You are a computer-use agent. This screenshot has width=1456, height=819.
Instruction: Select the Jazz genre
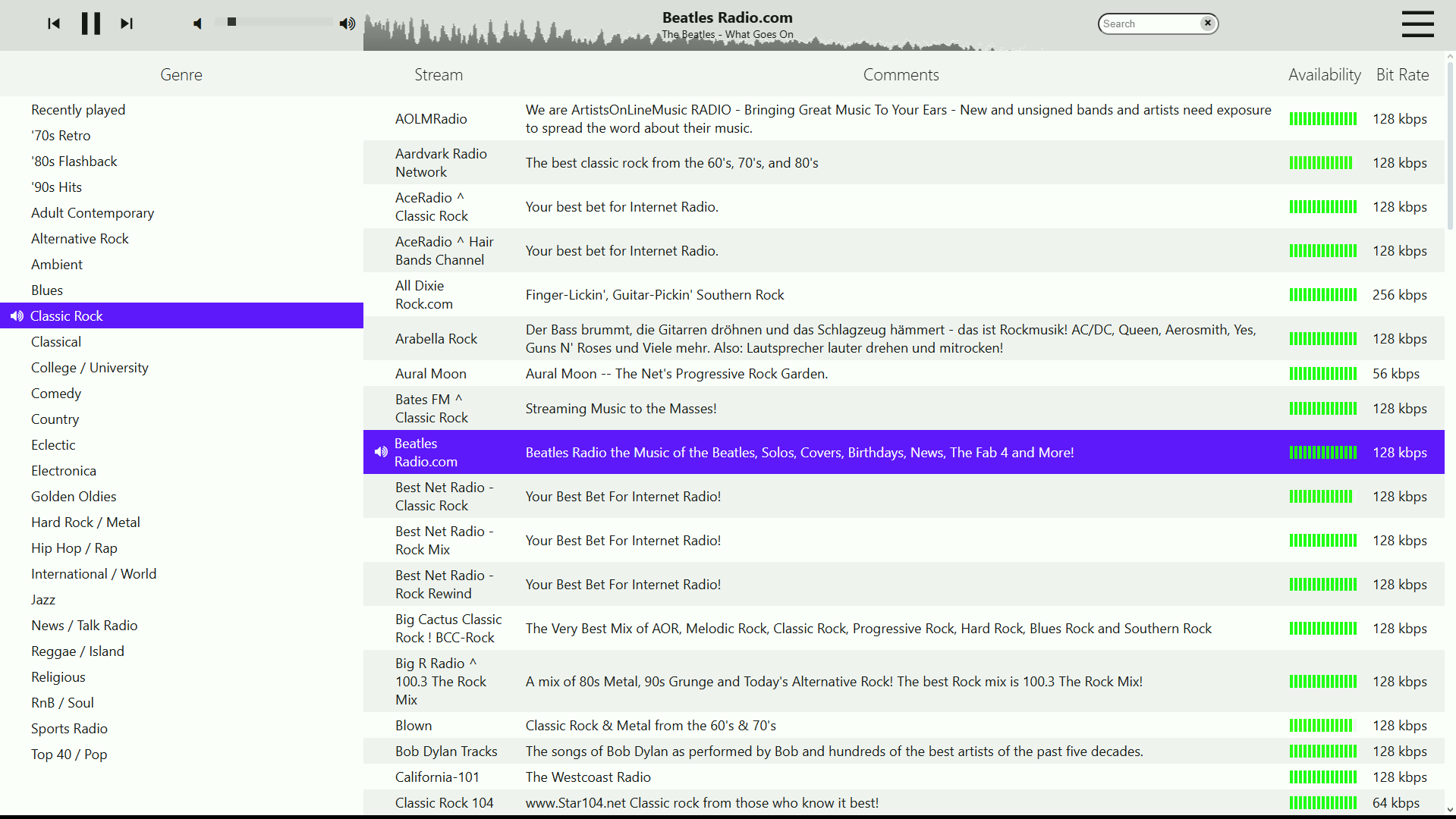coord(43,599)
